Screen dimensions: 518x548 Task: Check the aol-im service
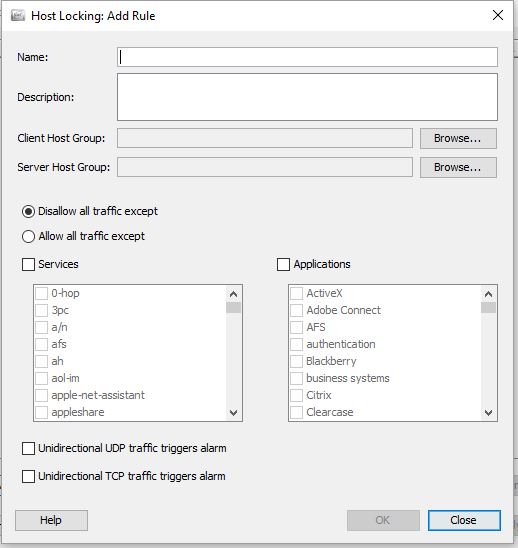coord(42,378)
